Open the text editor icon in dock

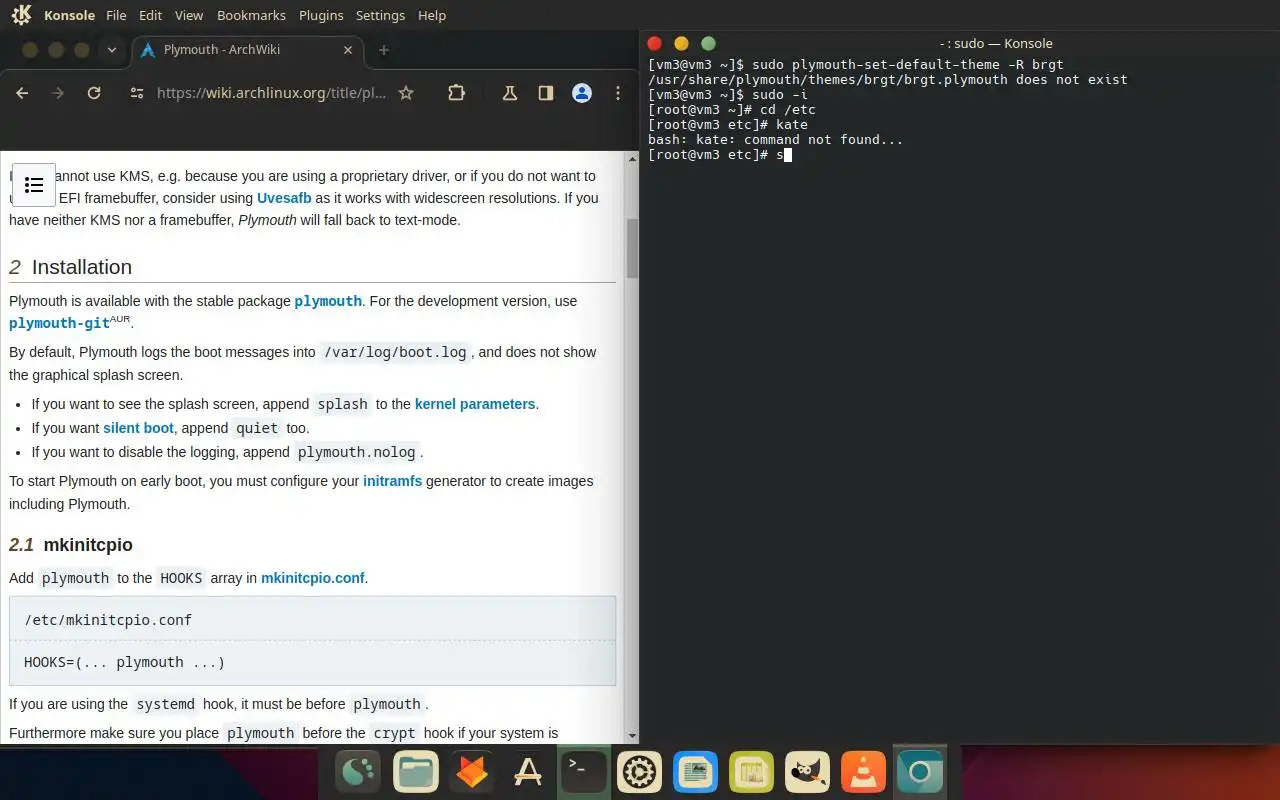pos(695,772)
